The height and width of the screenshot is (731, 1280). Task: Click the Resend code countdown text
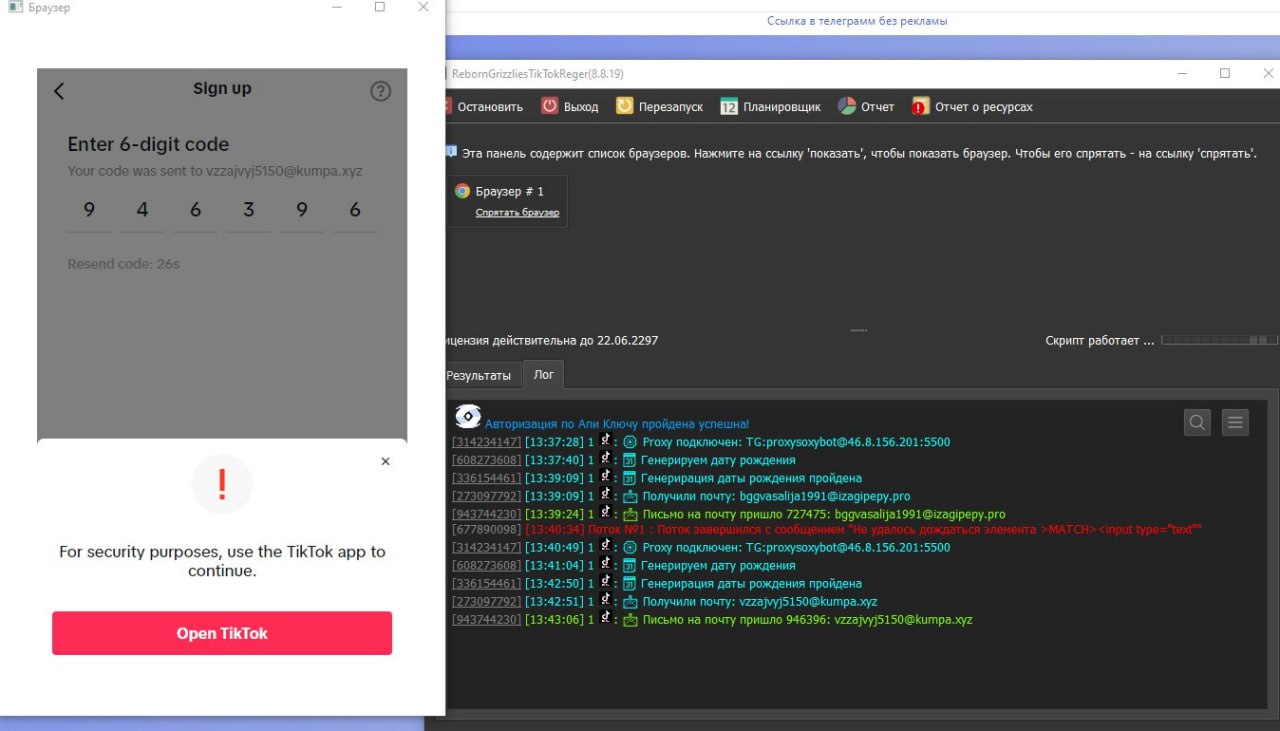(123, 264)
